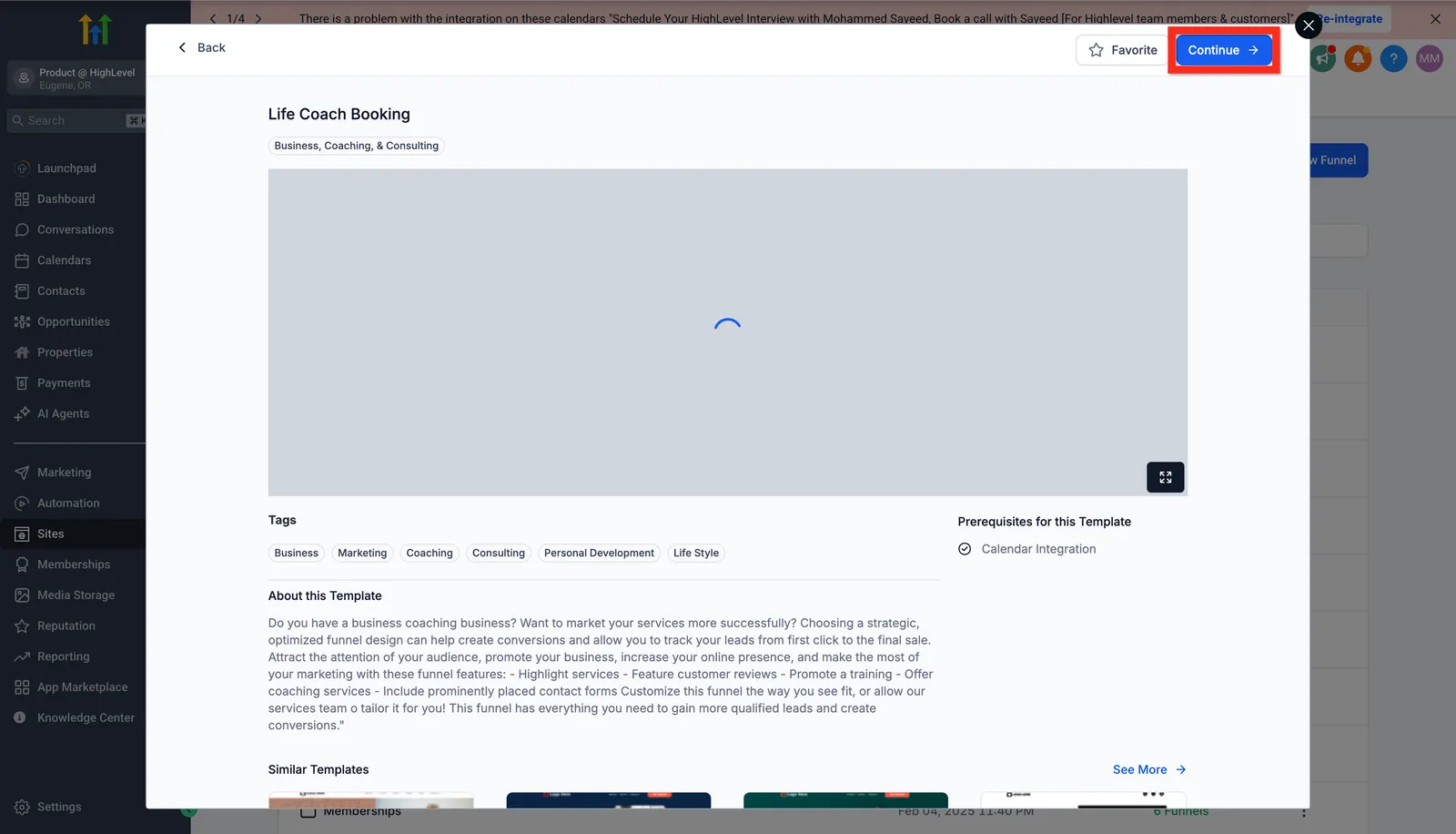Click the Favorite star icon

(x=1096, y=50)
